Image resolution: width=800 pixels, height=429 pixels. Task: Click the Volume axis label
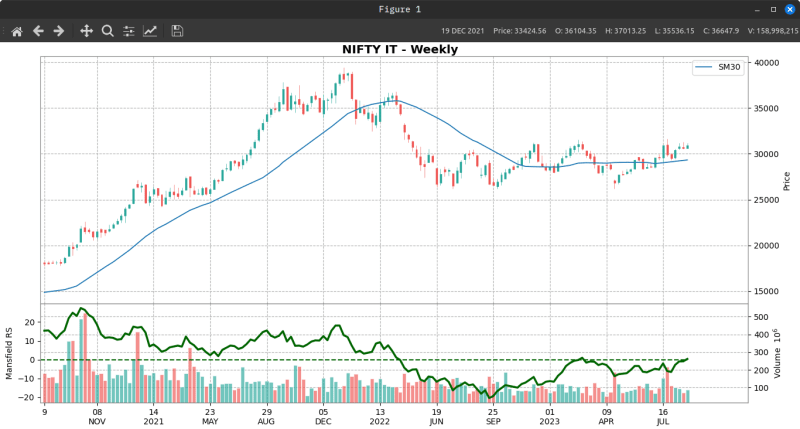point(777,354)
